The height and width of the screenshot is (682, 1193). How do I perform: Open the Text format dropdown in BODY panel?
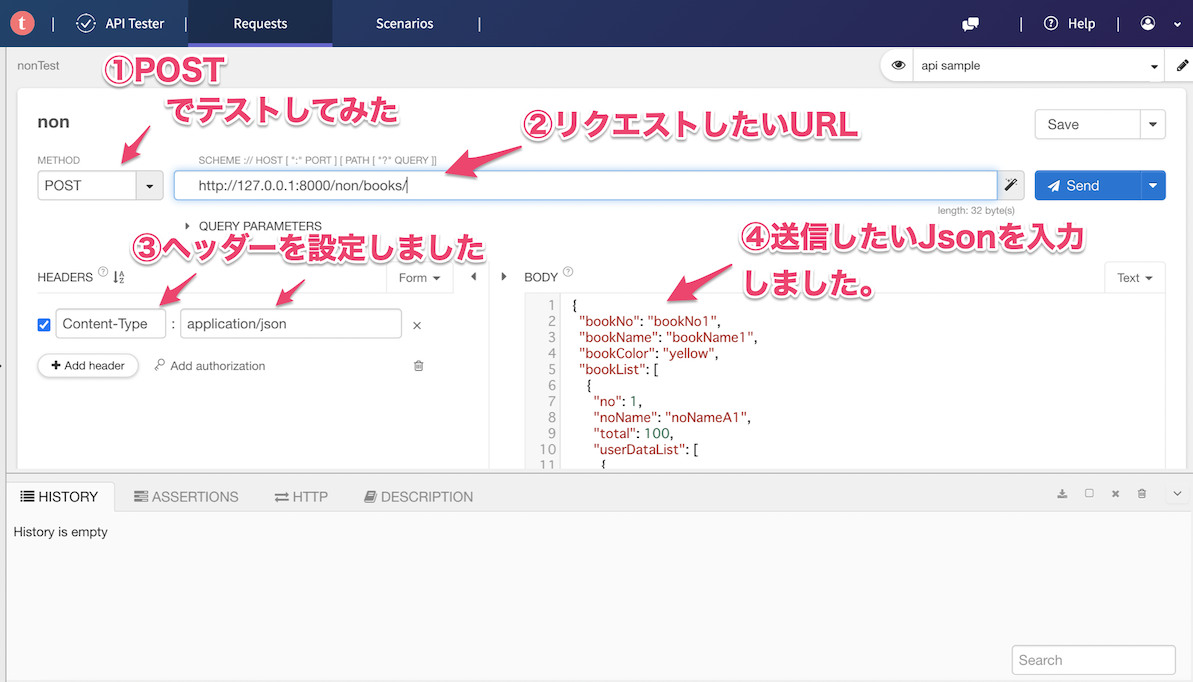(1135, 277)
